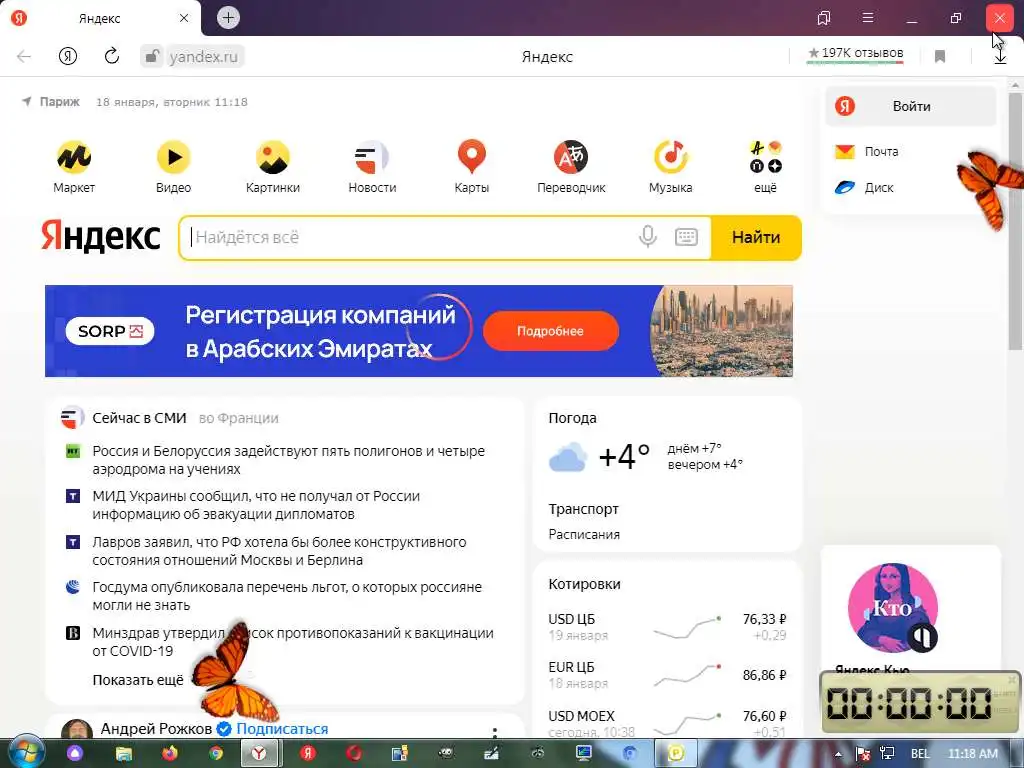The image size is (1024, 768).
Task: Open news about Россия и Белоруссия учения
Action: point(289,460)
